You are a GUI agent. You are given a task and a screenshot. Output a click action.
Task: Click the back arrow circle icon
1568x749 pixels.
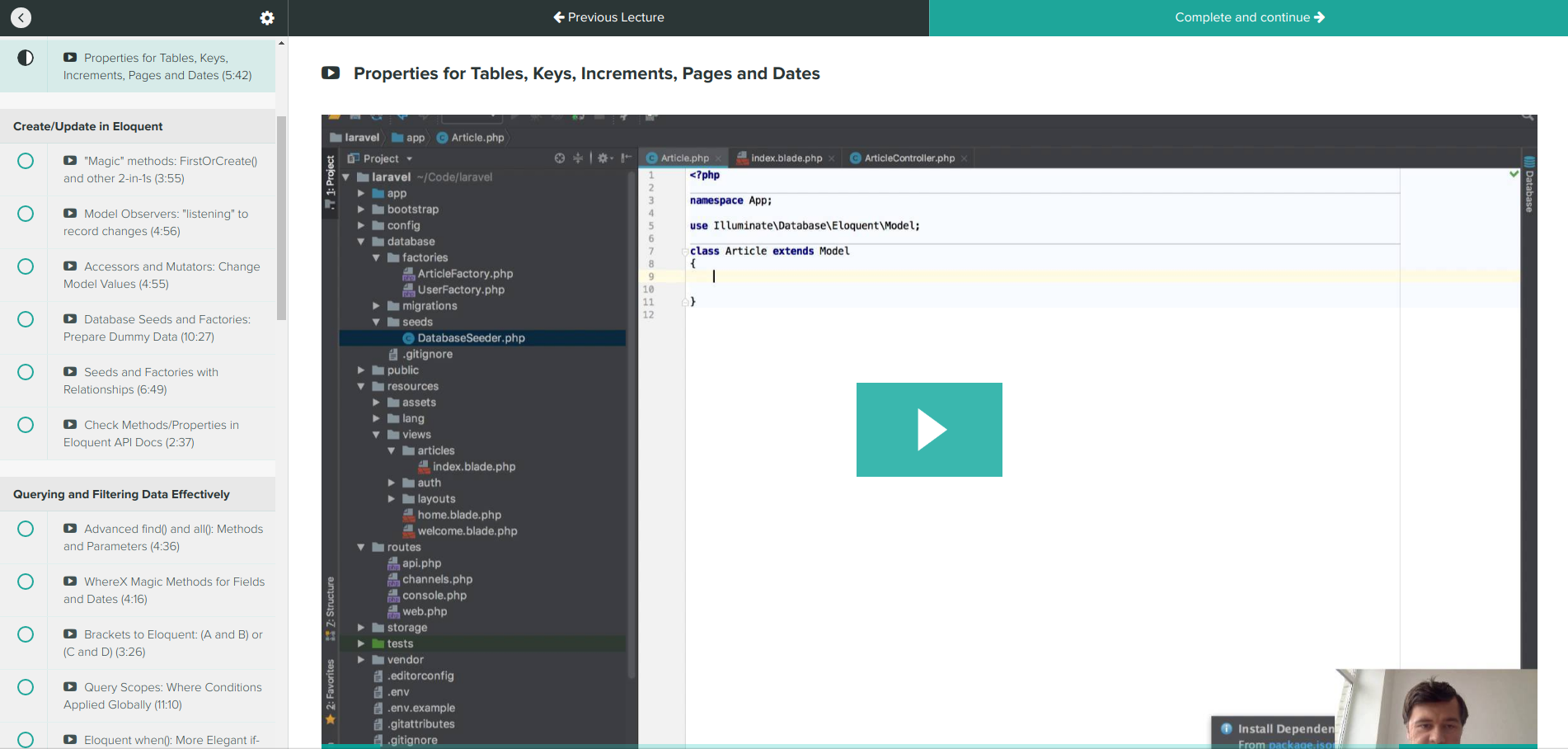tap(21, 17)
